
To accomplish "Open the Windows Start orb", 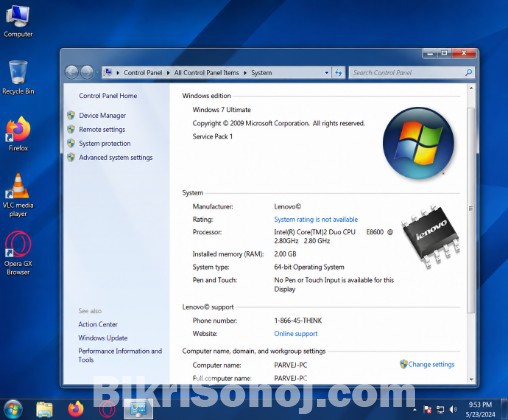I will 13,409.
